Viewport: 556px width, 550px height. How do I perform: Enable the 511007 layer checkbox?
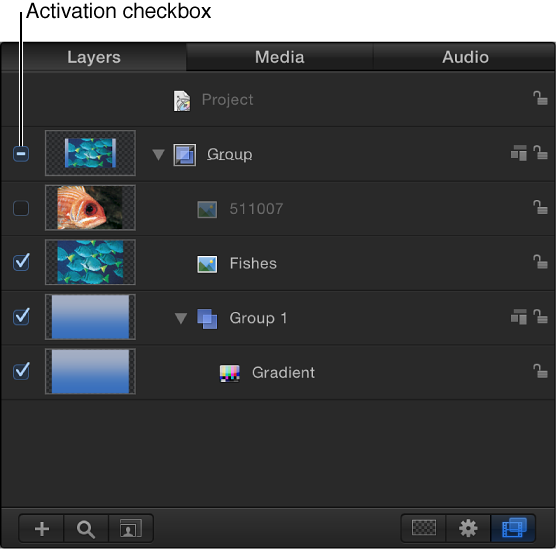click(21, 208)
